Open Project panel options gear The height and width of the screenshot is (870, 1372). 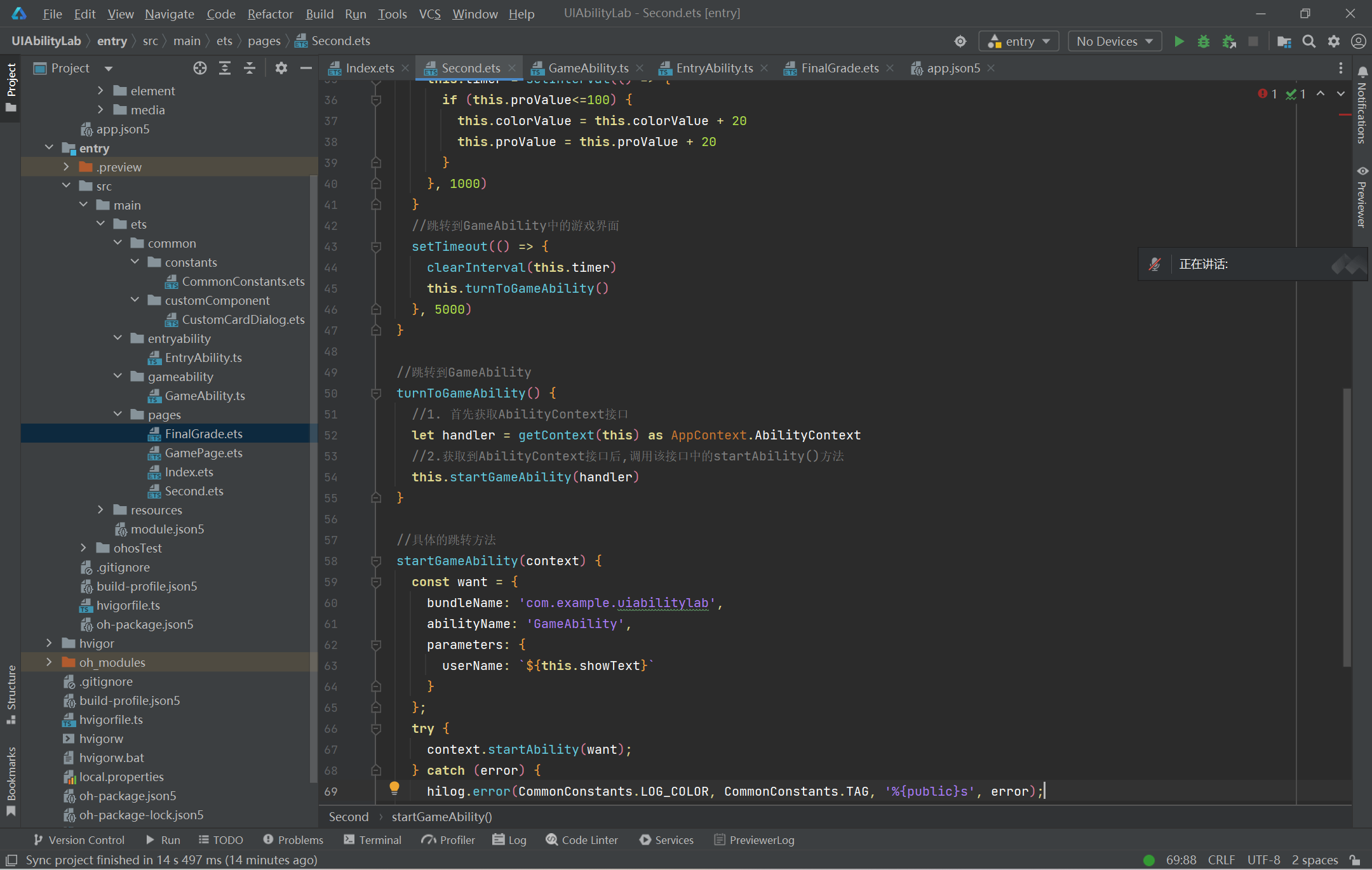[x=281, y=68]
